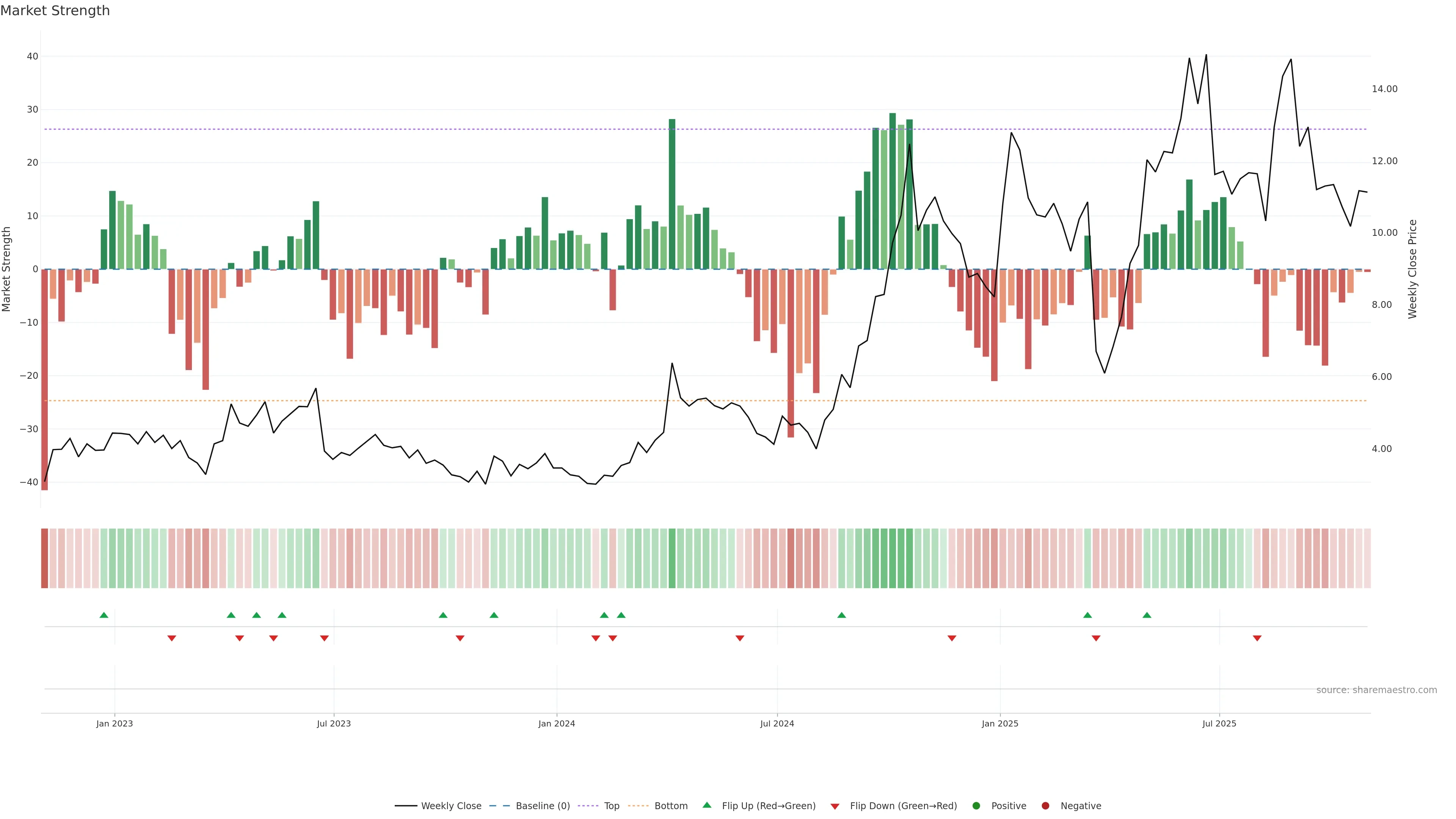Click the first green Flip Up triangle marker
Image resolution: width=1456 pixels, height=819 pixels.
[104, 615]
